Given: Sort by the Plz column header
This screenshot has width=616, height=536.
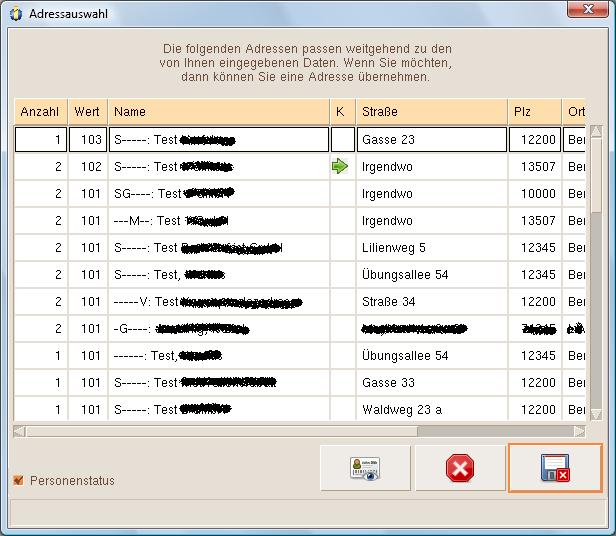Looking at the screenshot, I should point(535,112).
